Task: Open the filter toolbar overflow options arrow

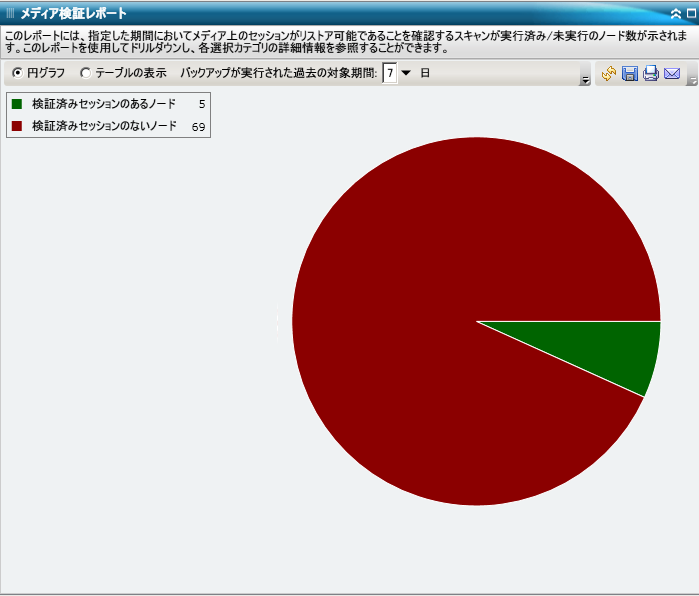Action: tap(585, 80)
